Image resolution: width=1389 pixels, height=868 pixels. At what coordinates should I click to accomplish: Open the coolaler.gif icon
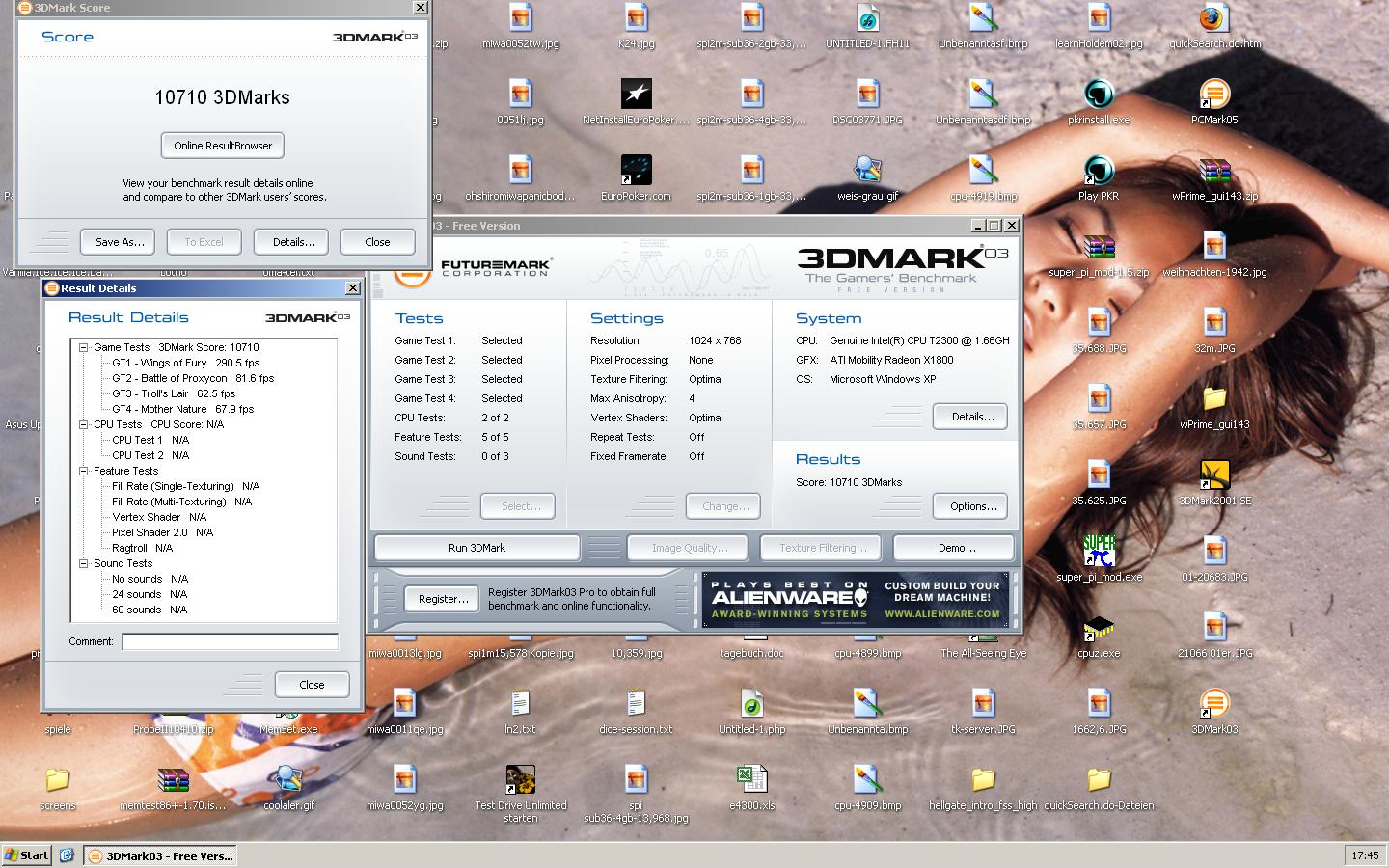pyautogui.click(x=288, y=787)
